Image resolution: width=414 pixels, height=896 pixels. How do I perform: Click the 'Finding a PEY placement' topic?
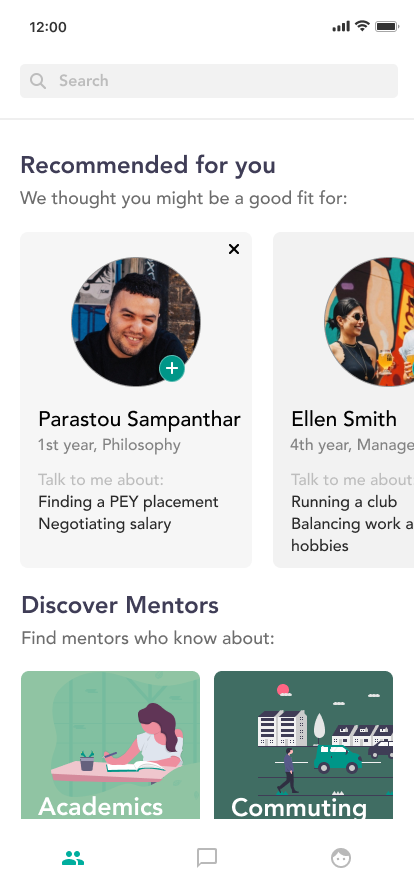(128, 502)
